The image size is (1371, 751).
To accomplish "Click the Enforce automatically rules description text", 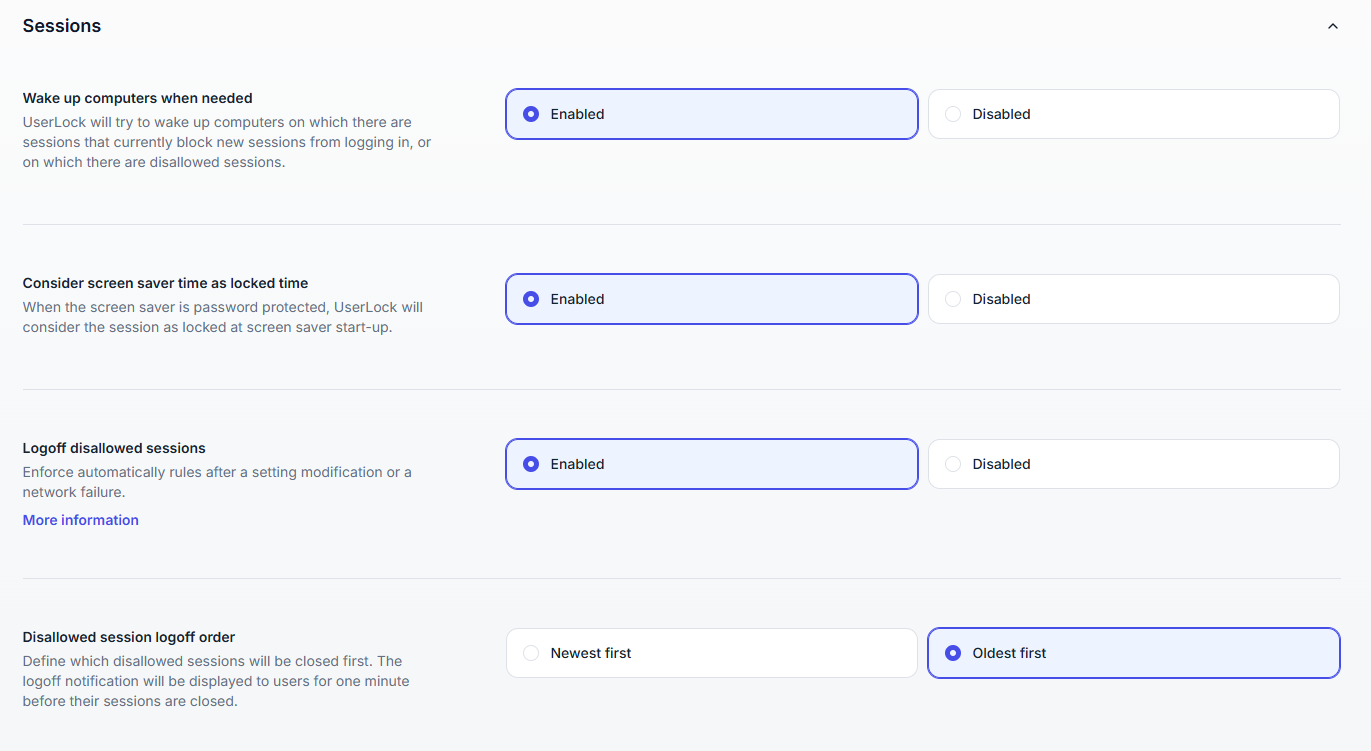I will click(x=217, y=481).
